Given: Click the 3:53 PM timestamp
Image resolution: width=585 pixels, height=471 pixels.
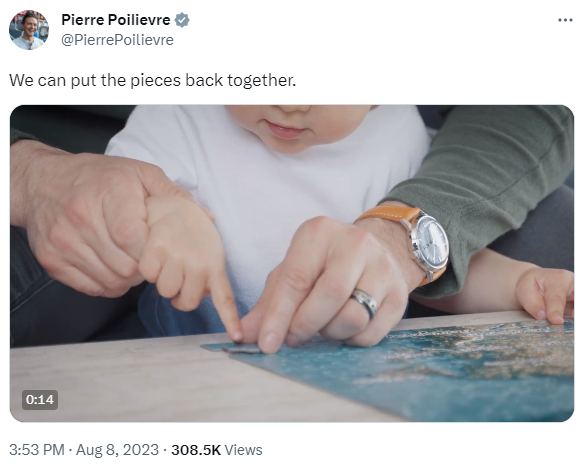Looking at the screenshot, I should [x=37, y=450].
